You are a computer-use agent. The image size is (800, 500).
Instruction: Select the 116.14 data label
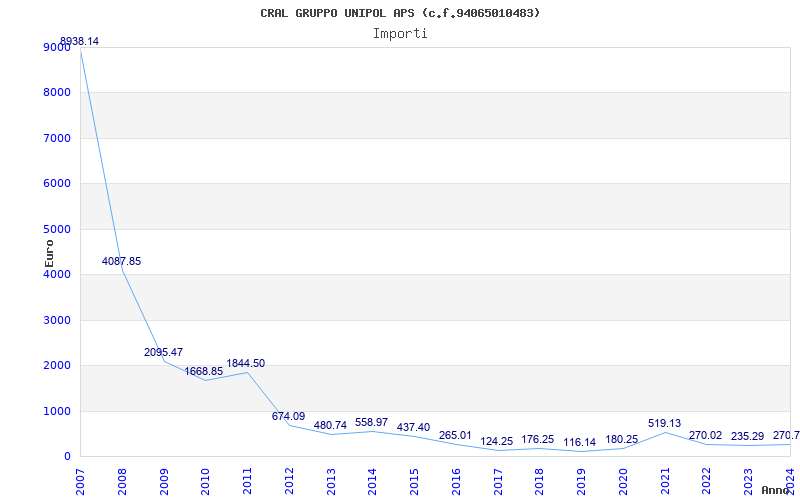580,442
